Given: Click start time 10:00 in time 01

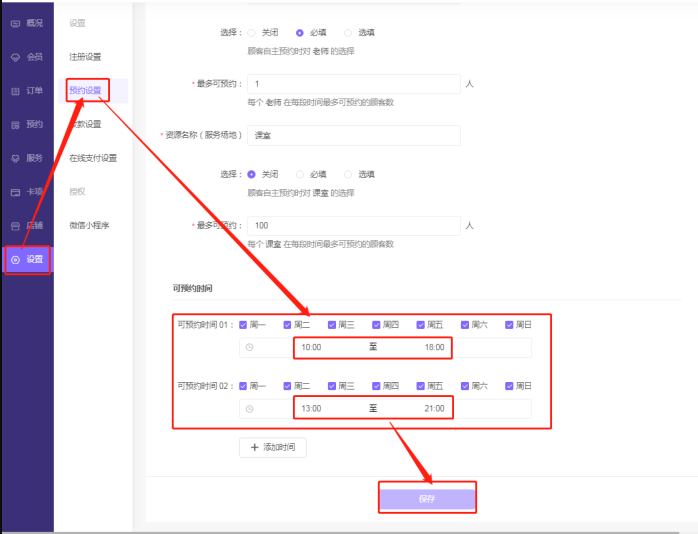Looking at the screenshot, I should coord(311,347).
